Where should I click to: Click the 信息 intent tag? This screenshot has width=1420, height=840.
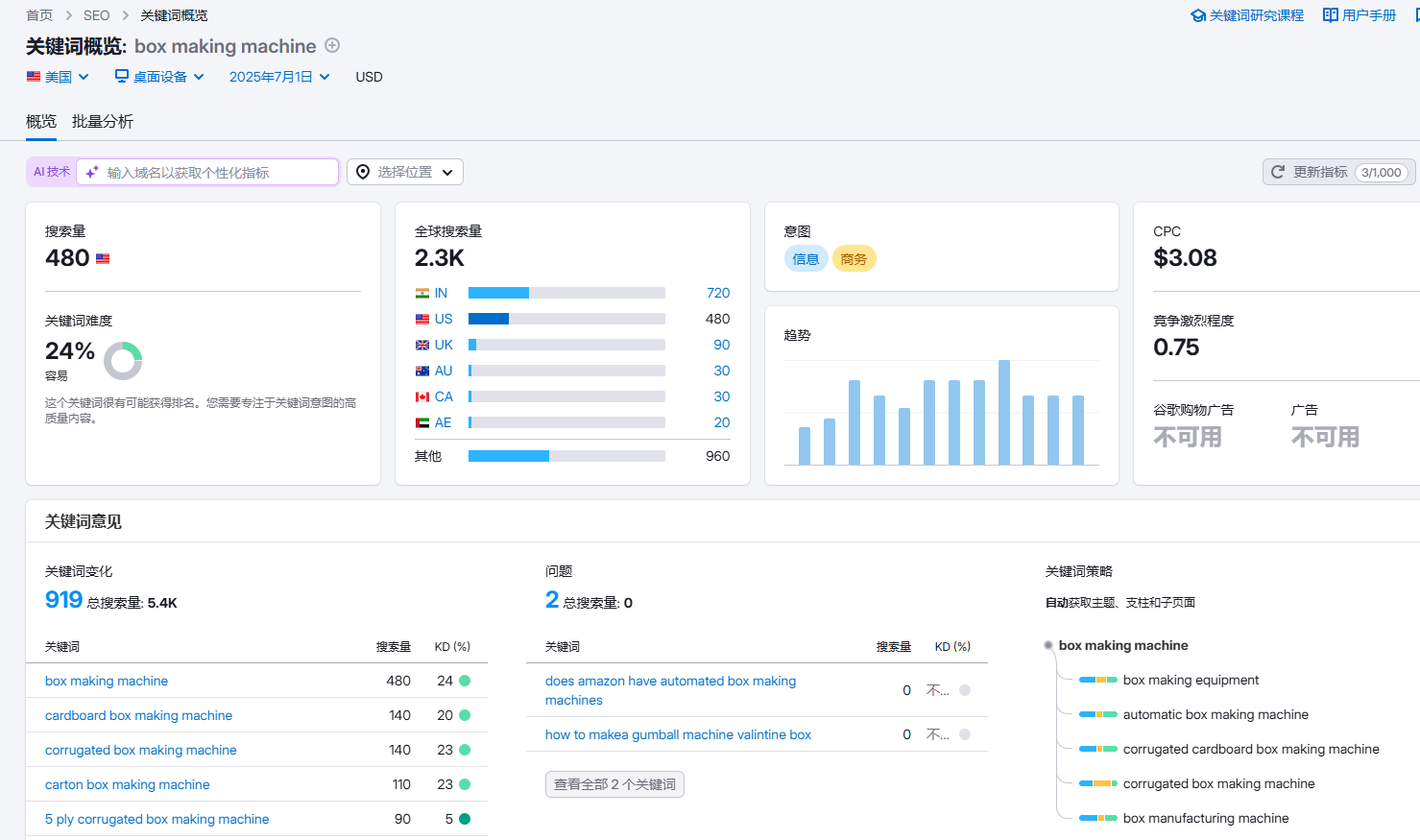coord(806,259)
